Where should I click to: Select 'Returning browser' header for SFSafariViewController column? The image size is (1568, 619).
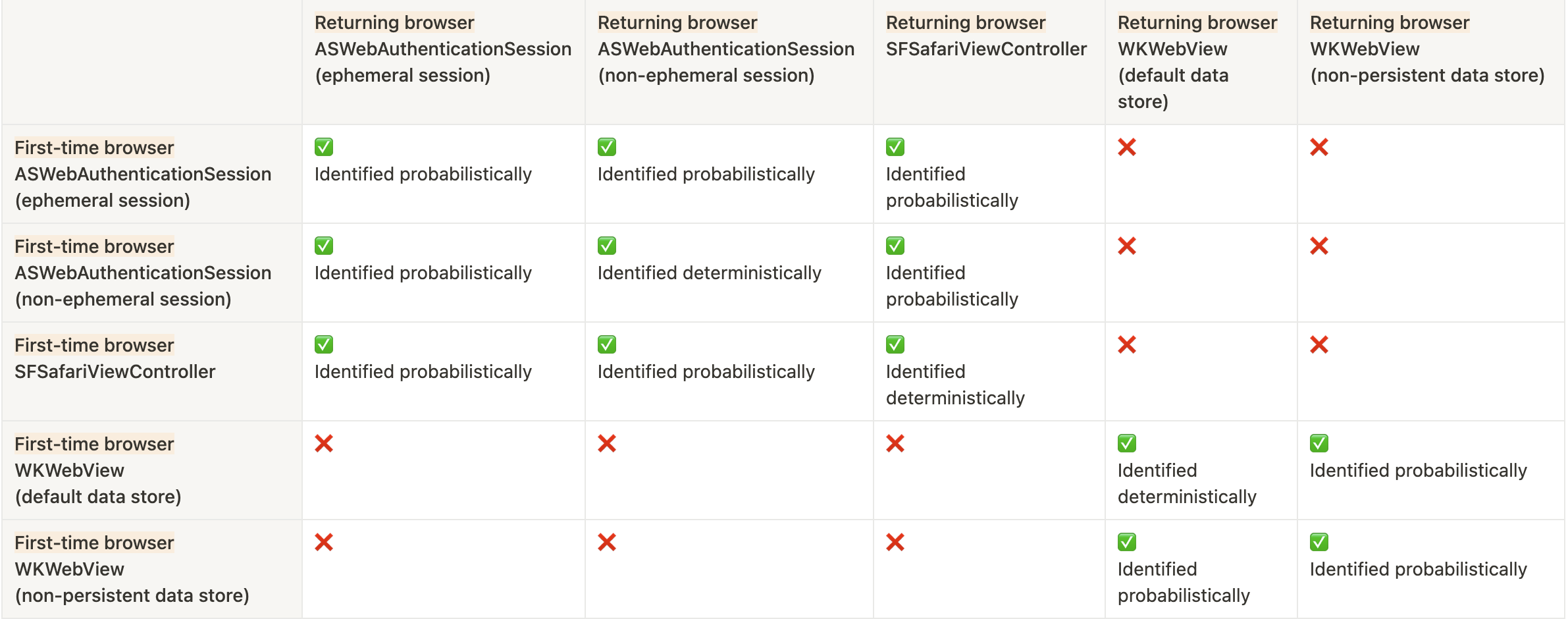(x=966, y=22)
